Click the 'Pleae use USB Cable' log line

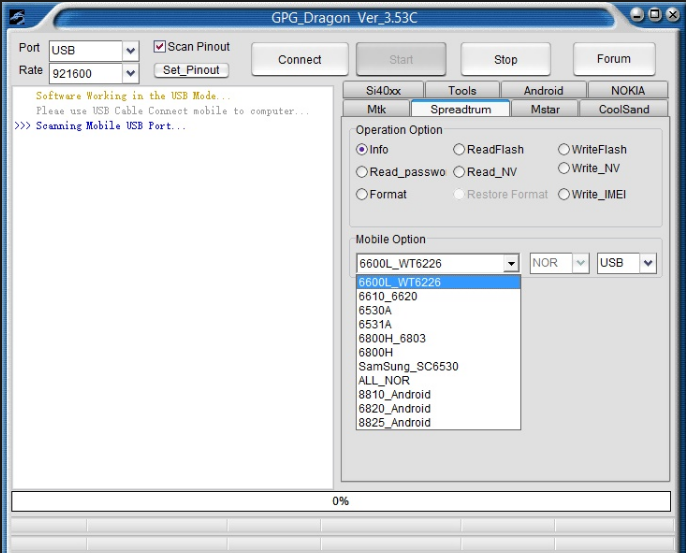(x=172, y=111)
